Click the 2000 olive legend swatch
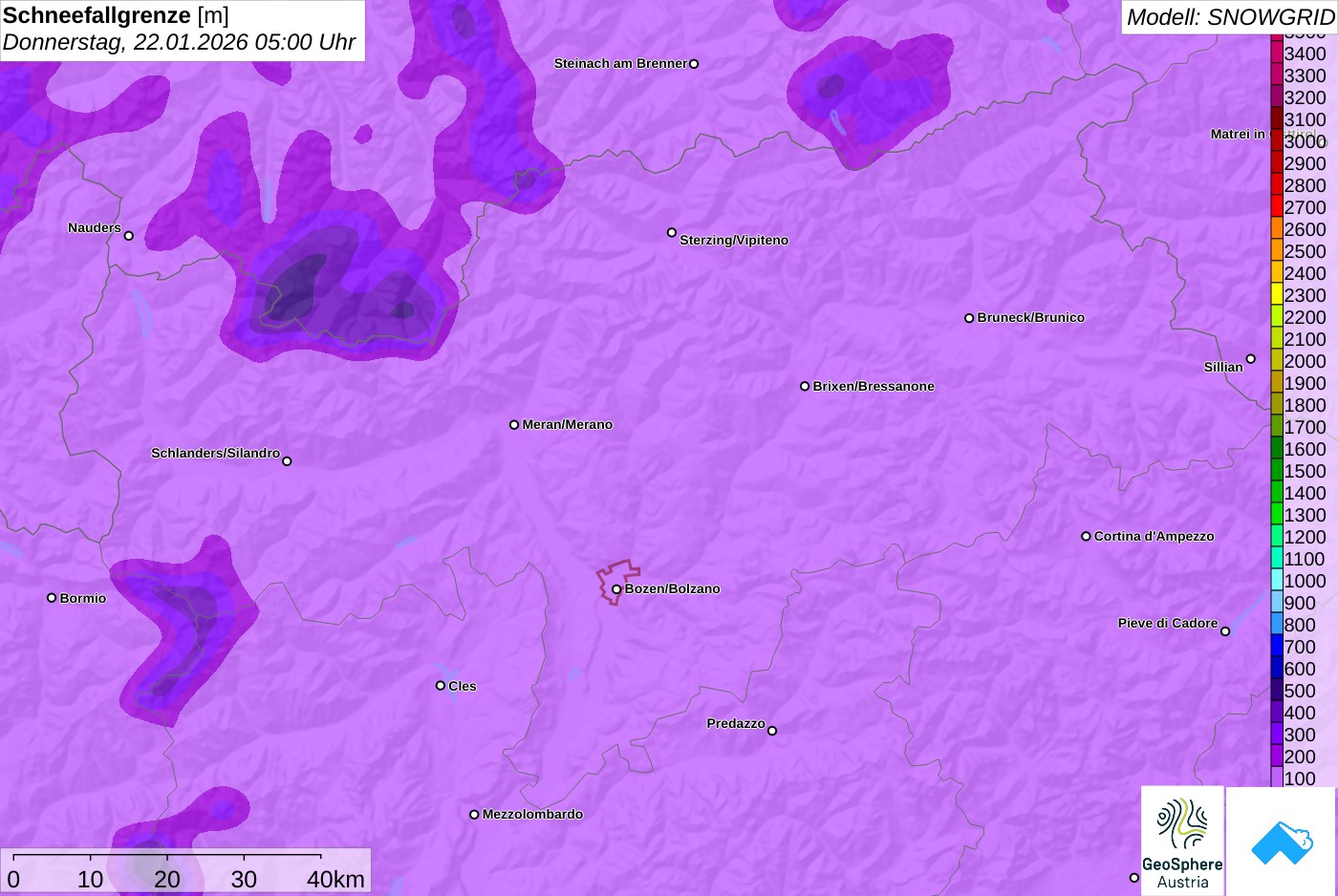Image resolution: width=1338 pixels, height=896 pixels. point(1276,361)
